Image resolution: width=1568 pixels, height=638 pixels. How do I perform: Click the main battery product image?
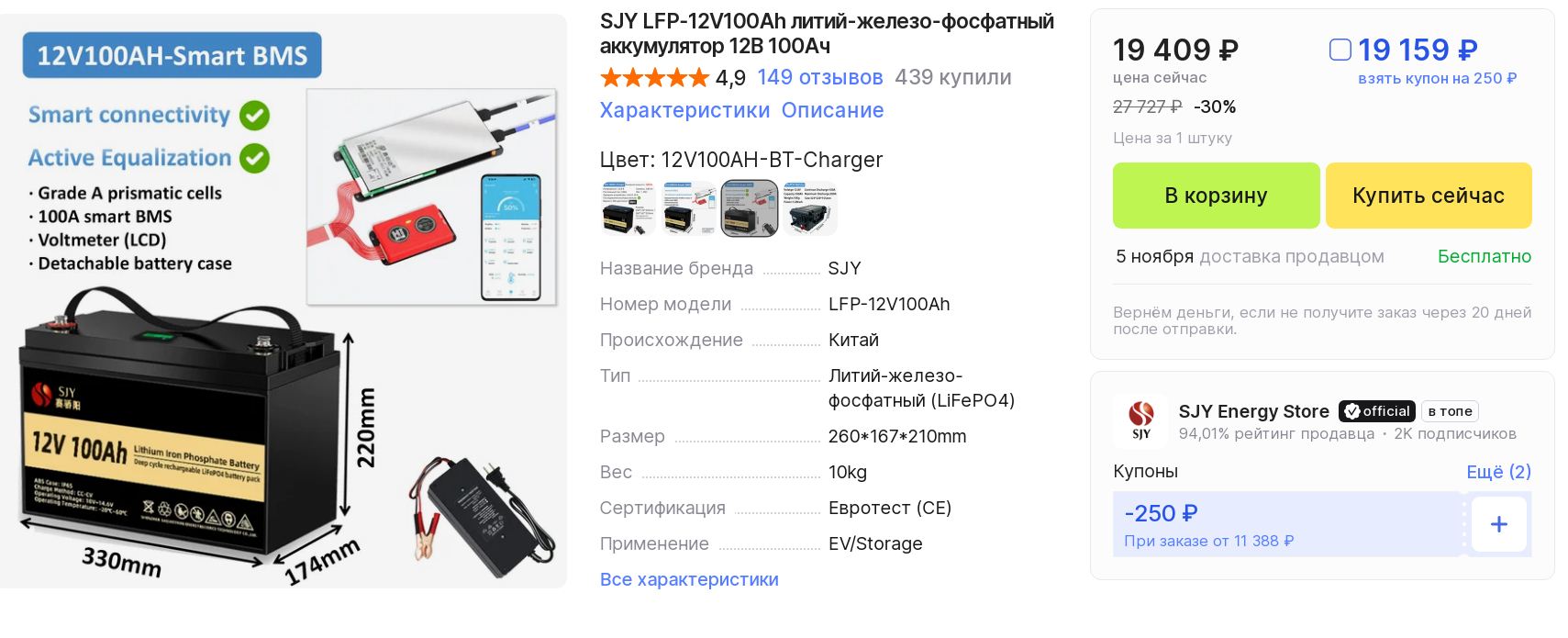(x=284, y=301)
